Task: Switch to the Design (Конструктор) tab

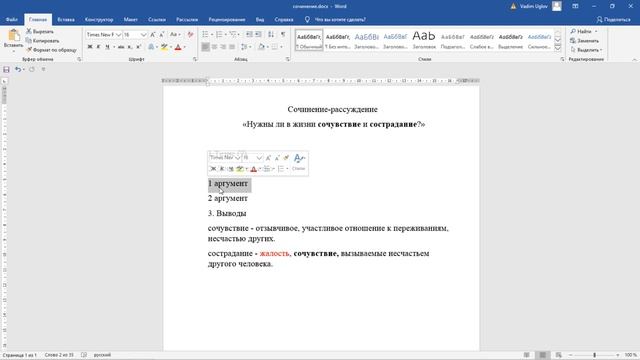Action: 99,19
